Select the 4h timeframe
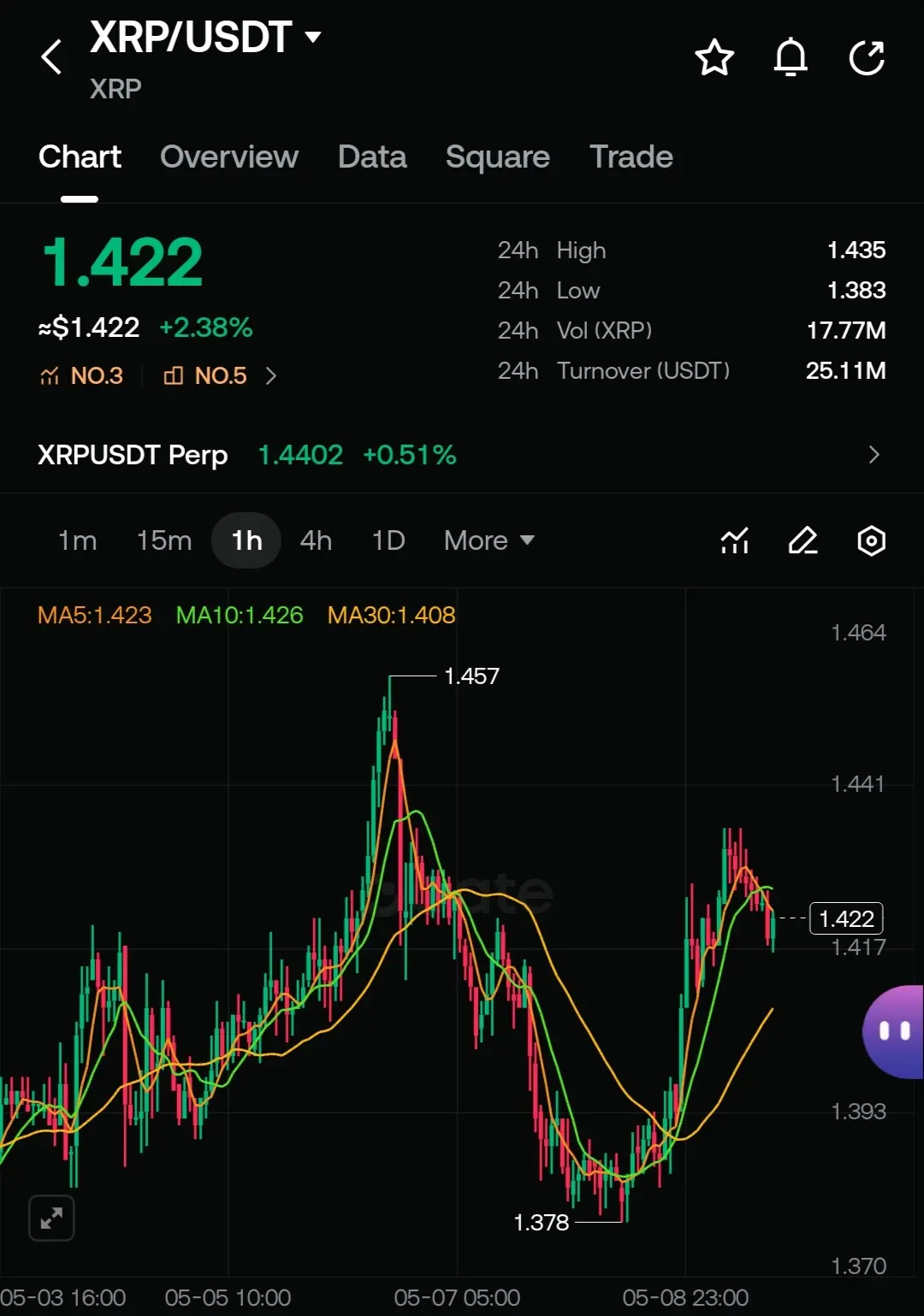Screen dimensions: 924x1316 pyautogui.click(x=316, y=540)
